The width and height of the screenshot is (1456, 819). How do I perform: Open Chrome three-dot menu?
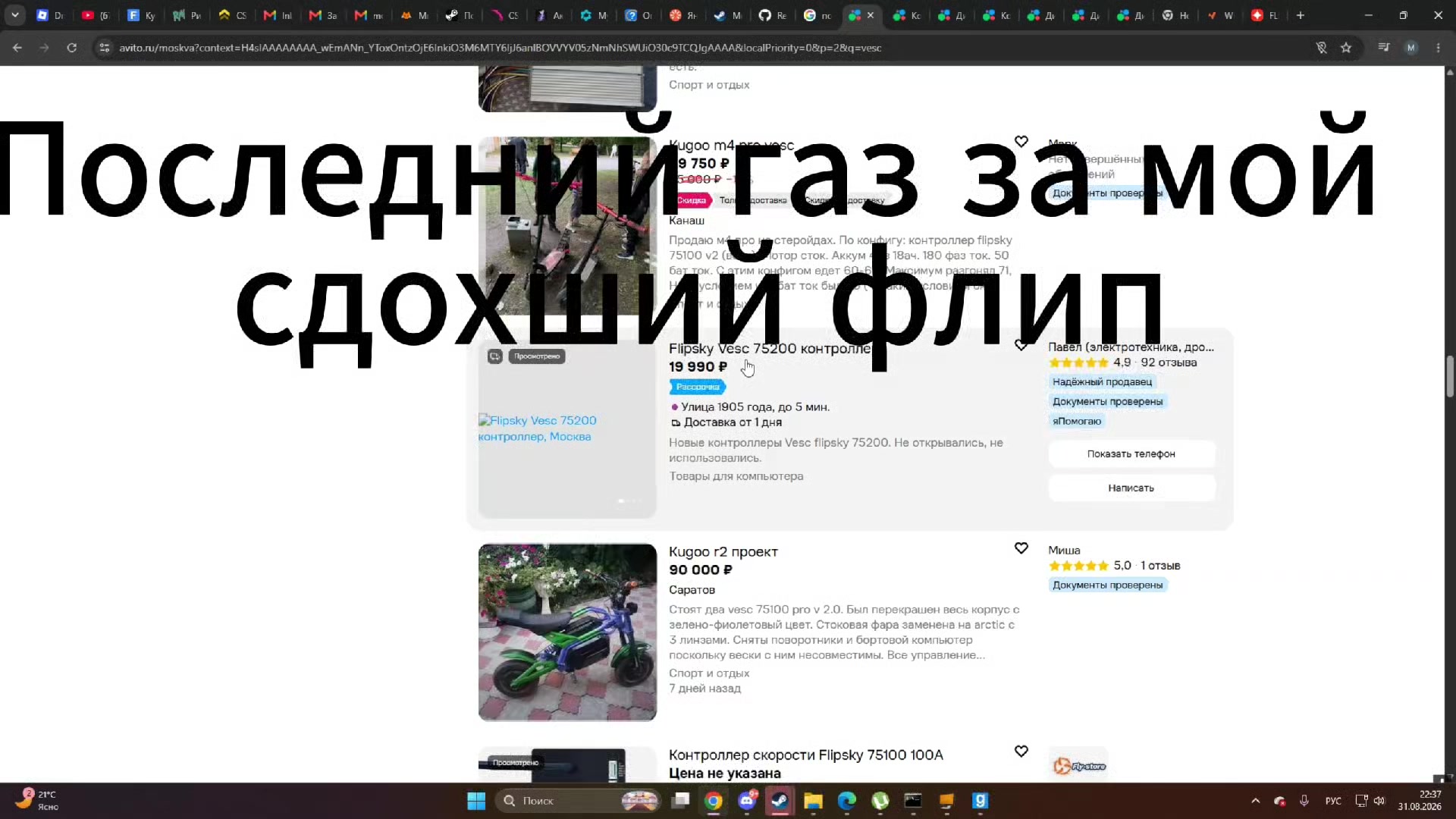[1439, 48]
